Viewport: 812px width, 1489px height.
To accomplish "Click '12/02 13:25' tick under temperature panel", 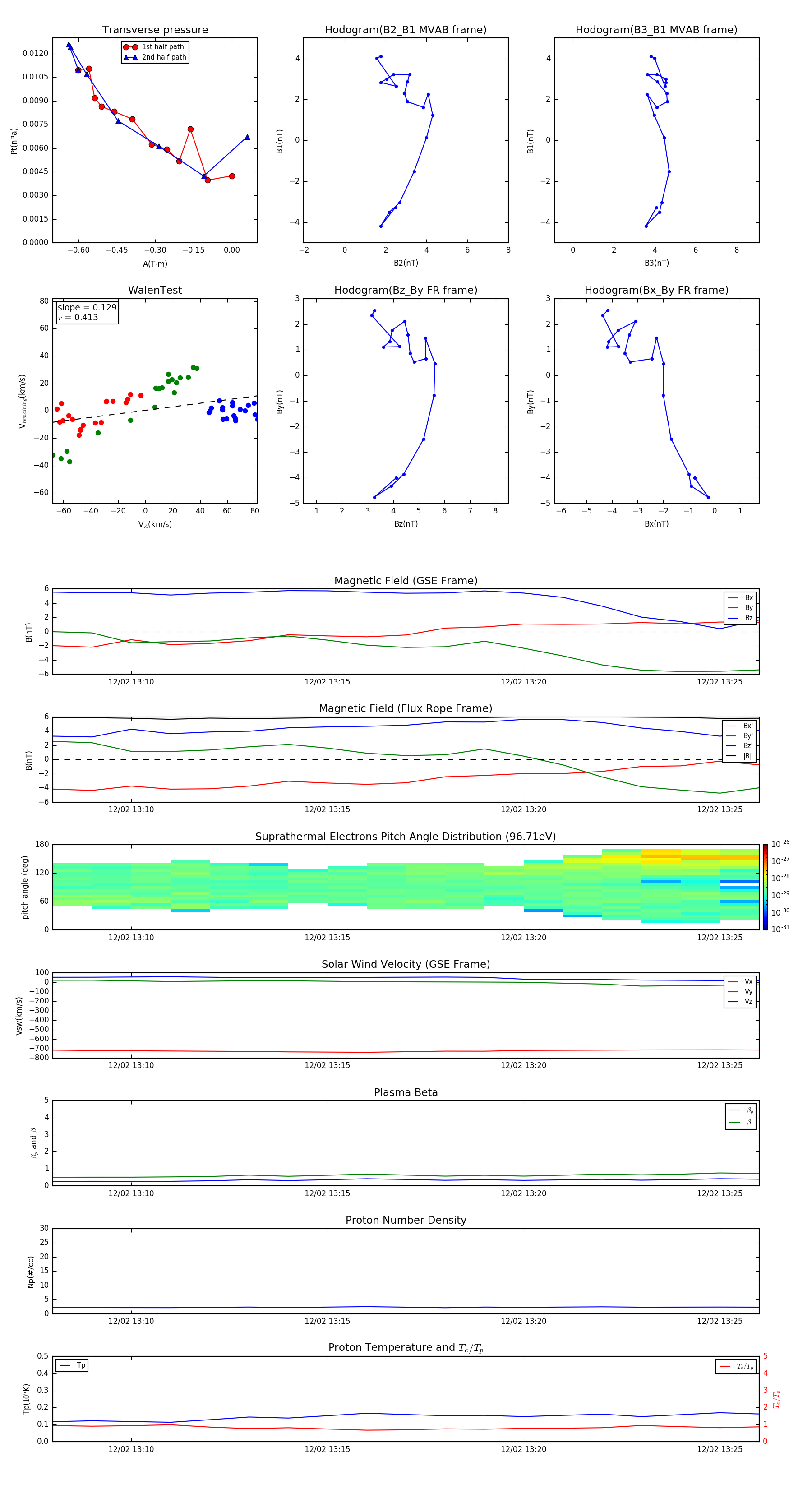I will point(720,1449).
